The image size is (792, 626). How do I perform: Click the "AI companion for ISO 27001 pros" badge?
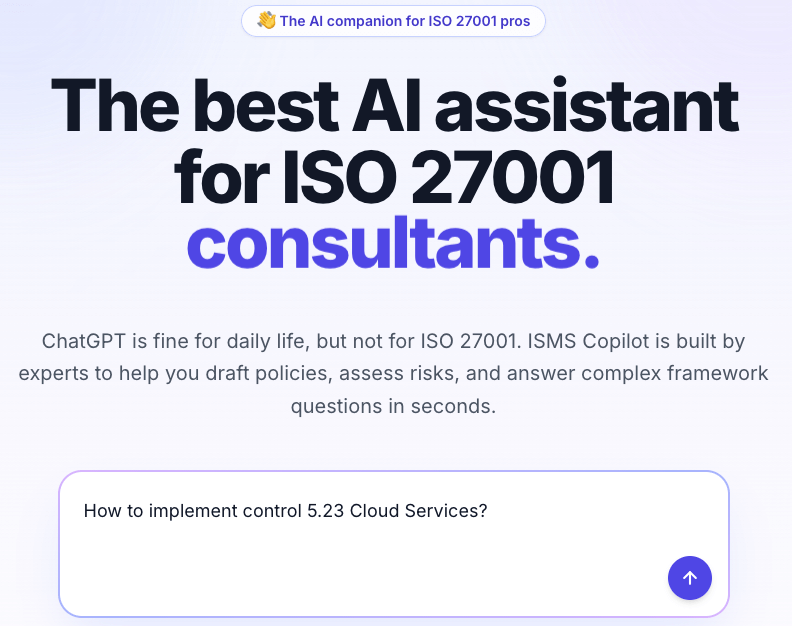tap(393, 21)
